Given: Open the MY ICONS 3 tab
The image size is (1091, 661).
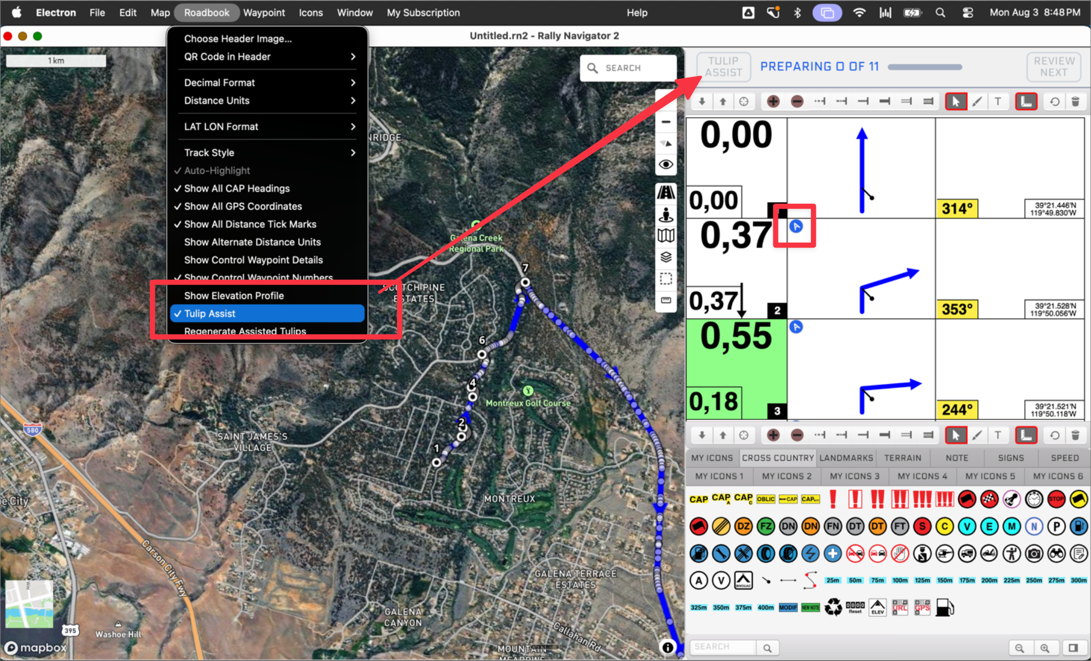Looking at the screenshot, I should click(x=854, y=476).
